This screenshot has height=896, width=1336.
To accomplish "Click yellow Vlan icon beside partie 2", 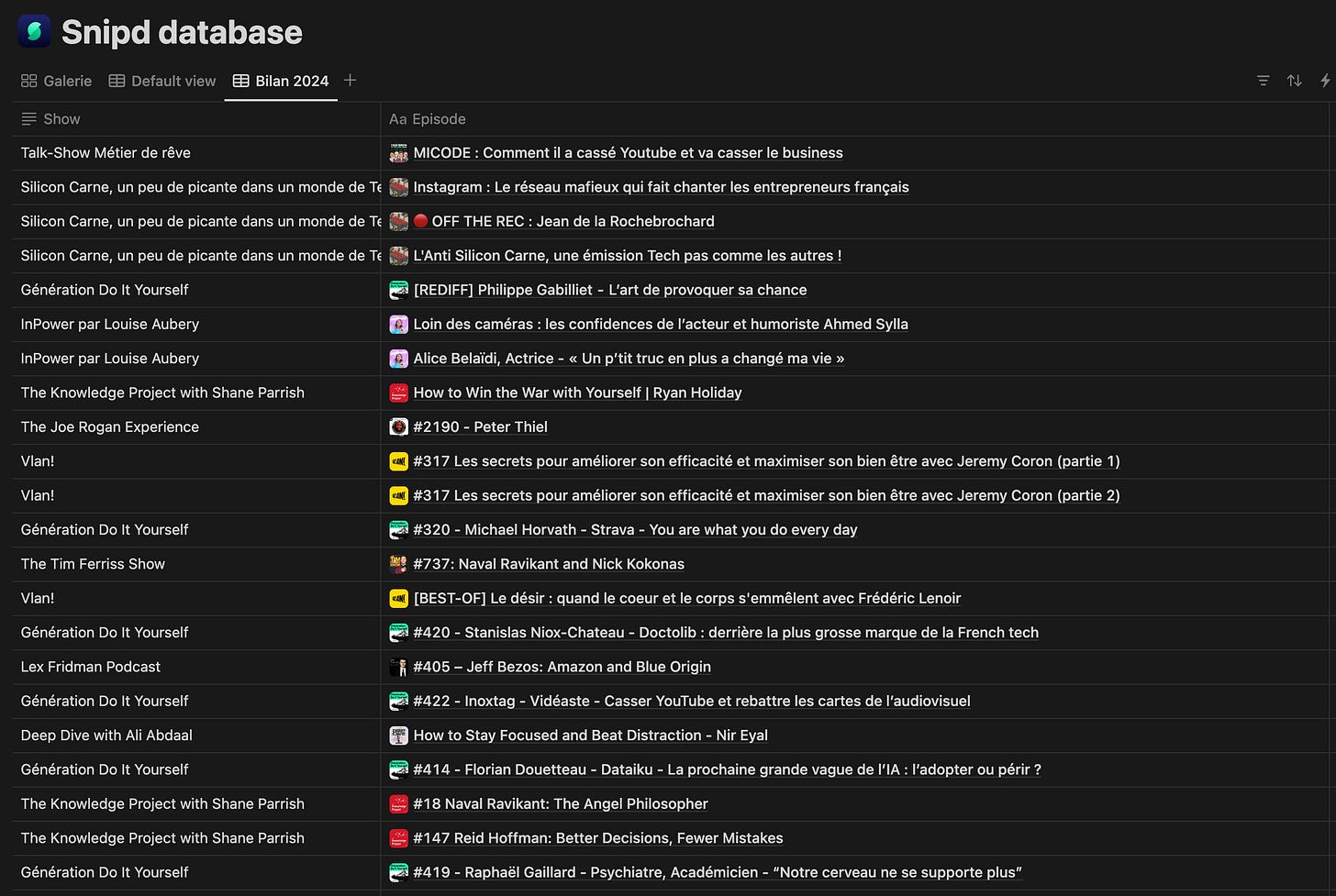I will [398, 495].
